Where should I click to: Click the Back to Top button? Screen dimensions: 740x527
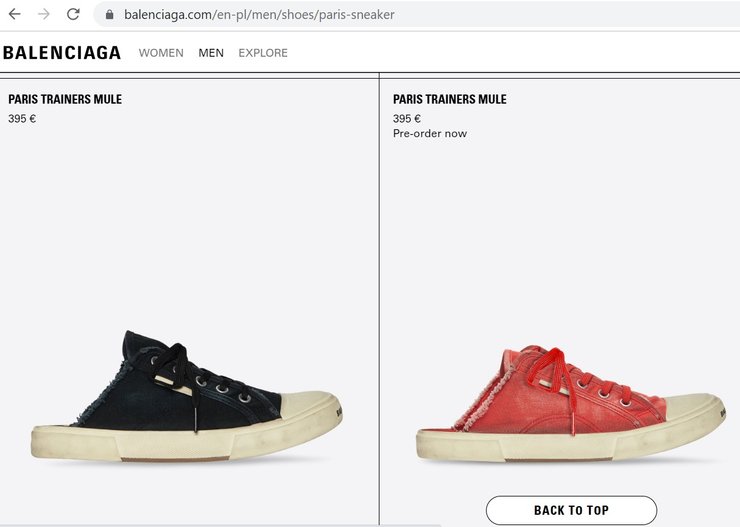[571, 510]
